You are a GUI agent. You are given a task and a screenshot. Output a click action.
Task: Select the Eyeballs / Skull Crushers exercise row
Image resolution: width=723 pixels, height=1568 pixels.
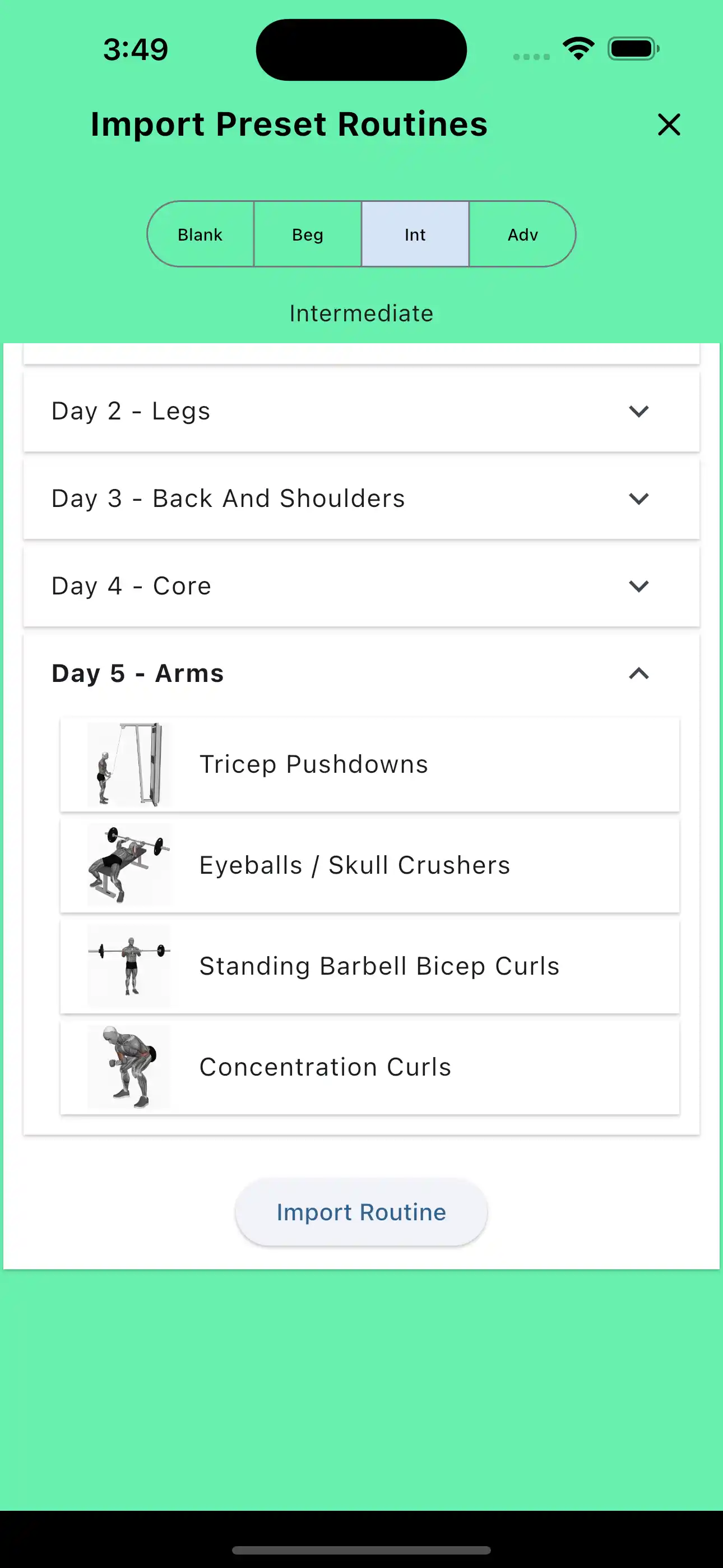tap(369, 864)
